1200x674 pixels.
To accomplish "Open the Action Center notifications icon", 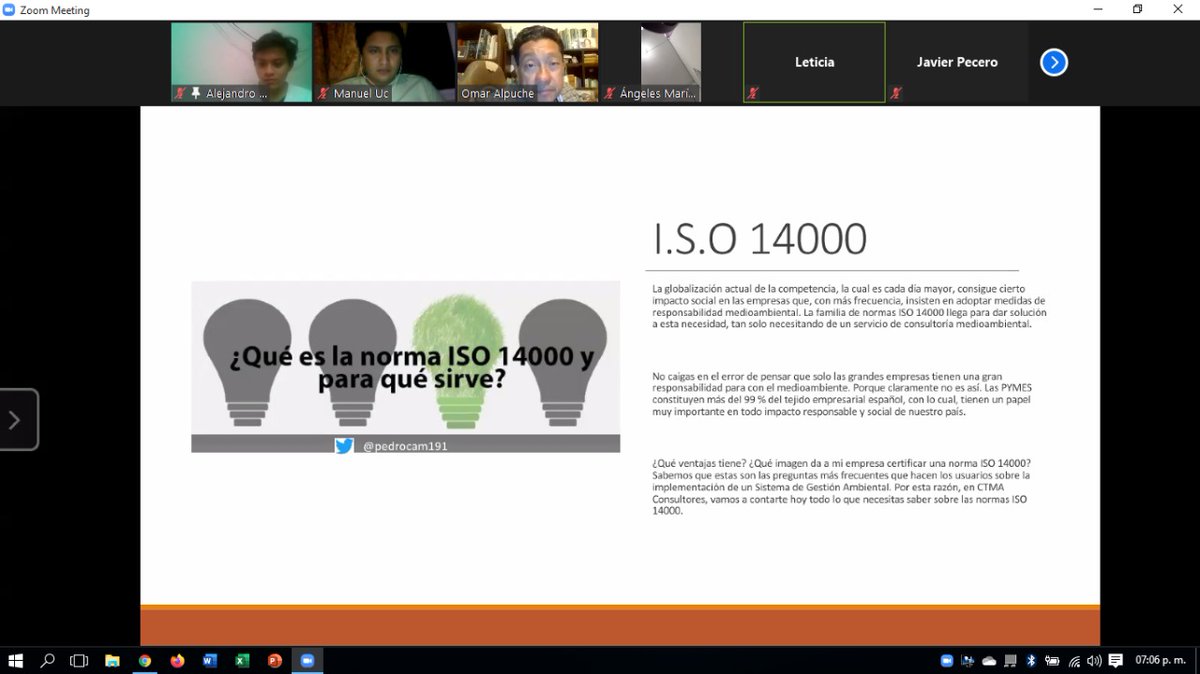I will [x=1116, y=661].
